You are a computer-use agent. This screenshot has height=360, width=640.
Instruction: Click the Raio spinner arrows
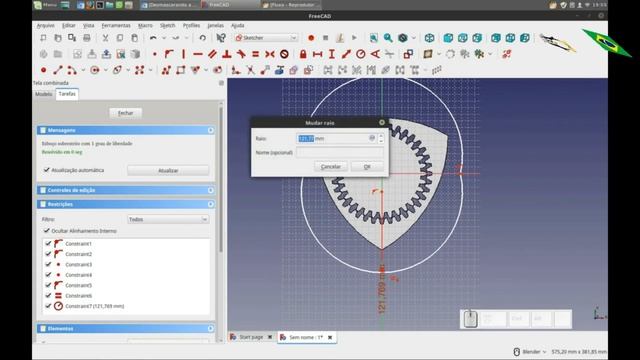click(381, 139)
